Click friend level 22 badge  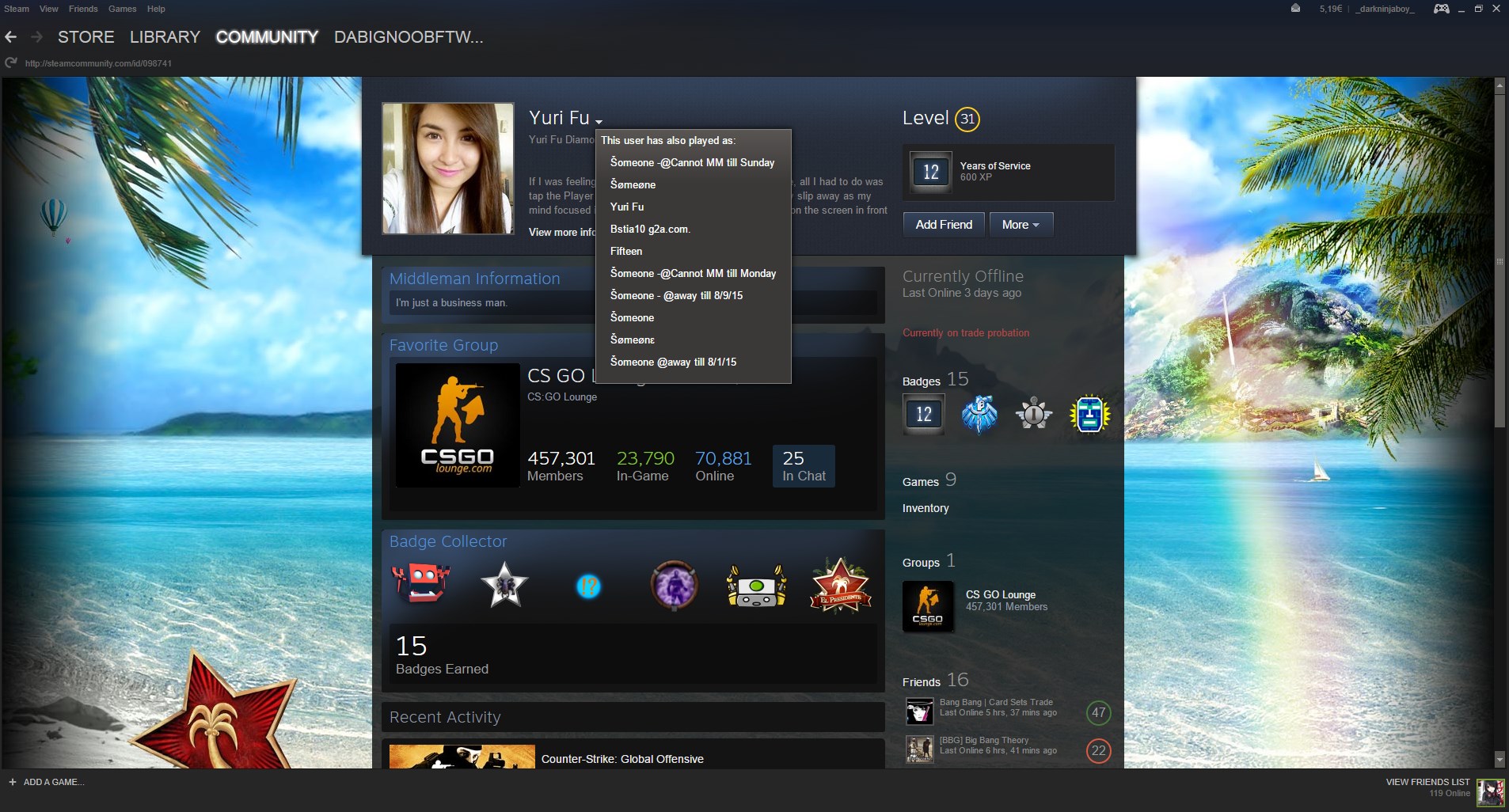point(1098,750)
